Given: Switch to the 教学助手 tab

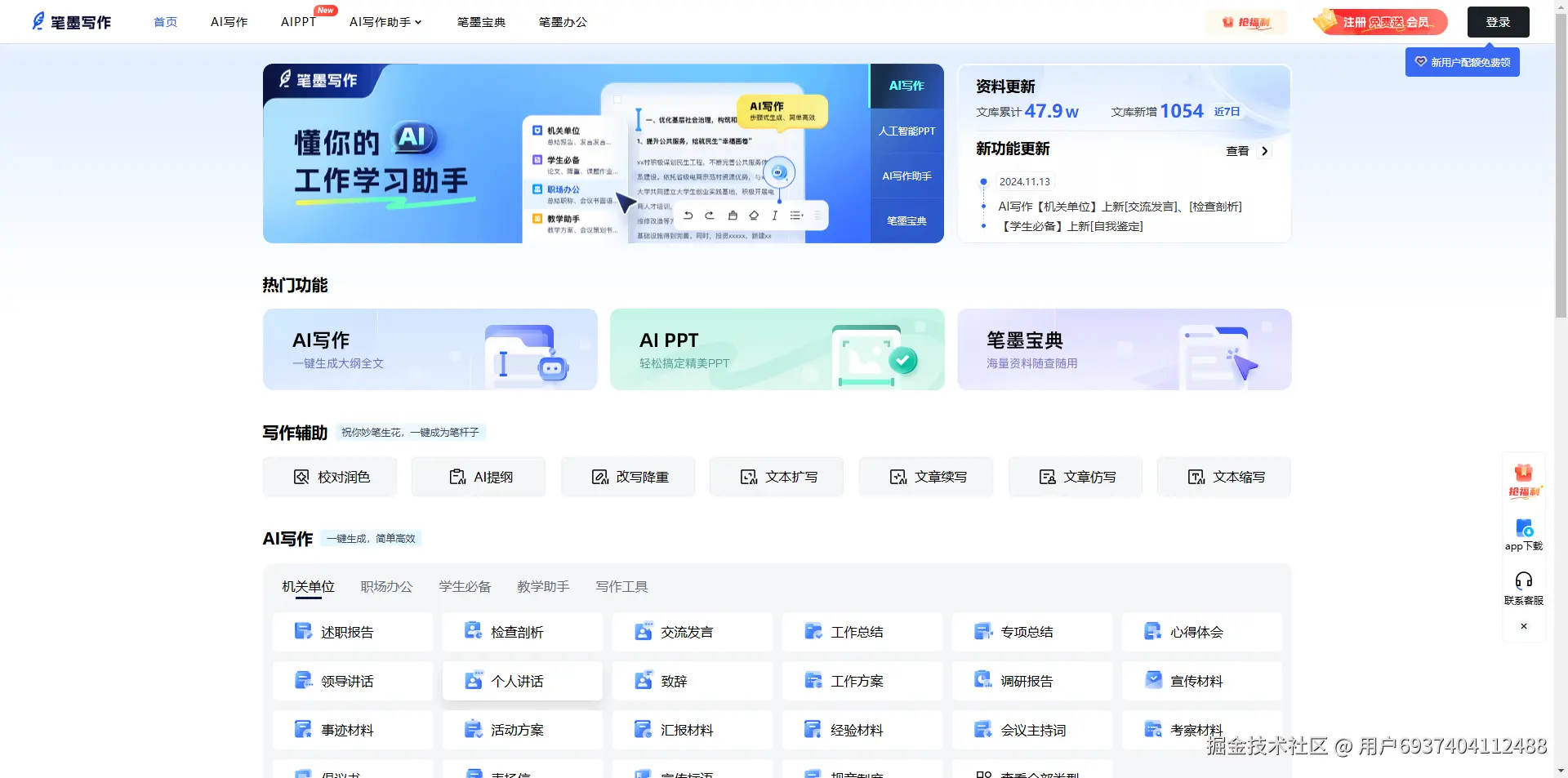Looking at the screenshot, I should pyautogui.click(x=543, y=586).
